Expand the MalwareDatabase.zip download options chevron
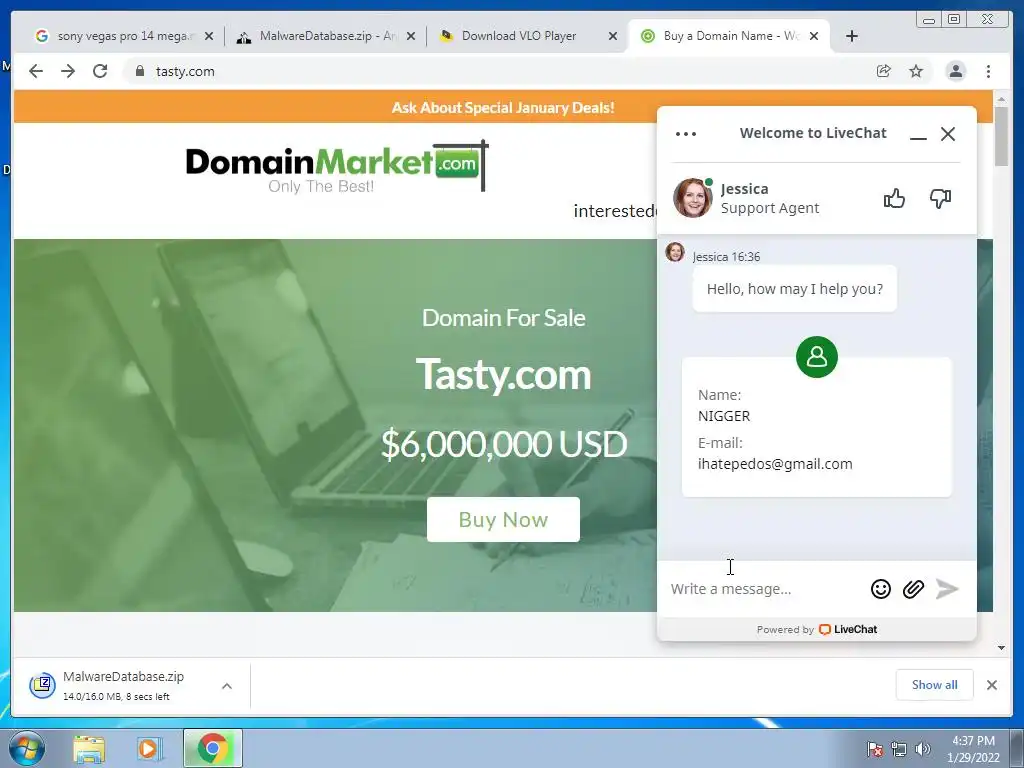This screenshot has height=768, width=1024. click(227, 686)
